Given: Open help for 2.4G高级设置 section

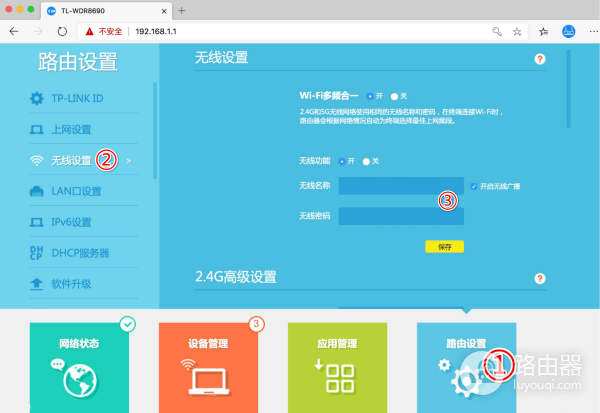Looking at the screenshot, I should tap(540, 278).
